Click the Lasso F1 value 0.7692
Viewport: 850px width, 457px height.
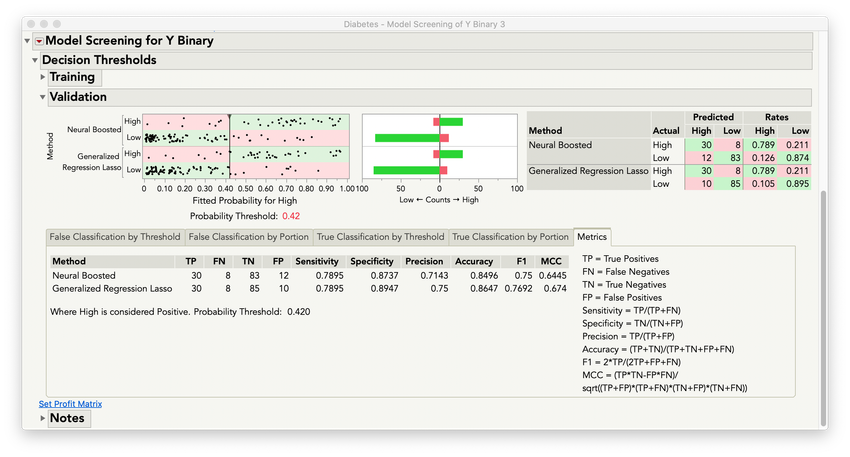click(x=519, y=289)
